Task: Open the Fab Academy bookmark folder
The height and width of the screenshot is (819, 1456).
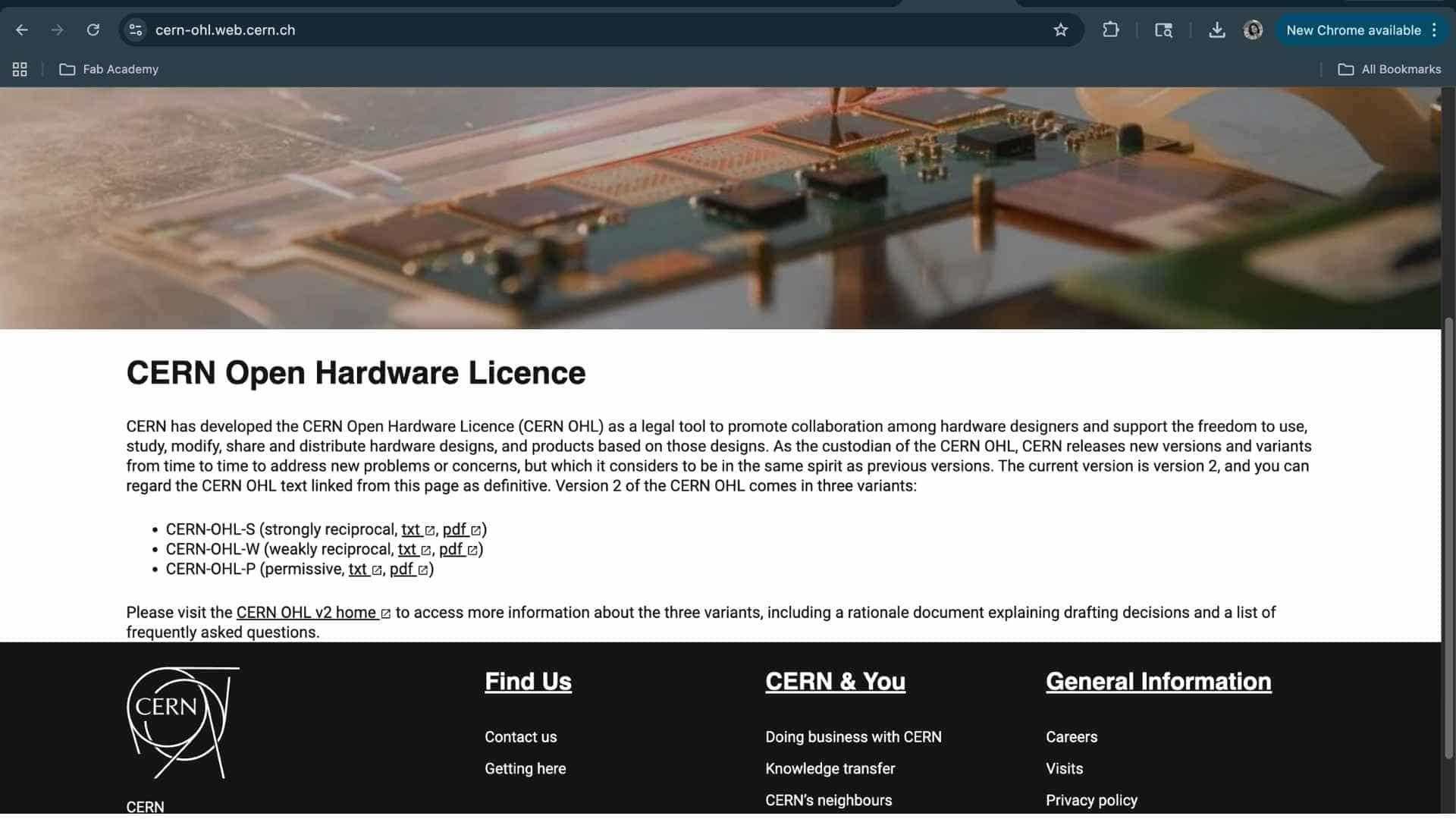Action: coord(109,70)
